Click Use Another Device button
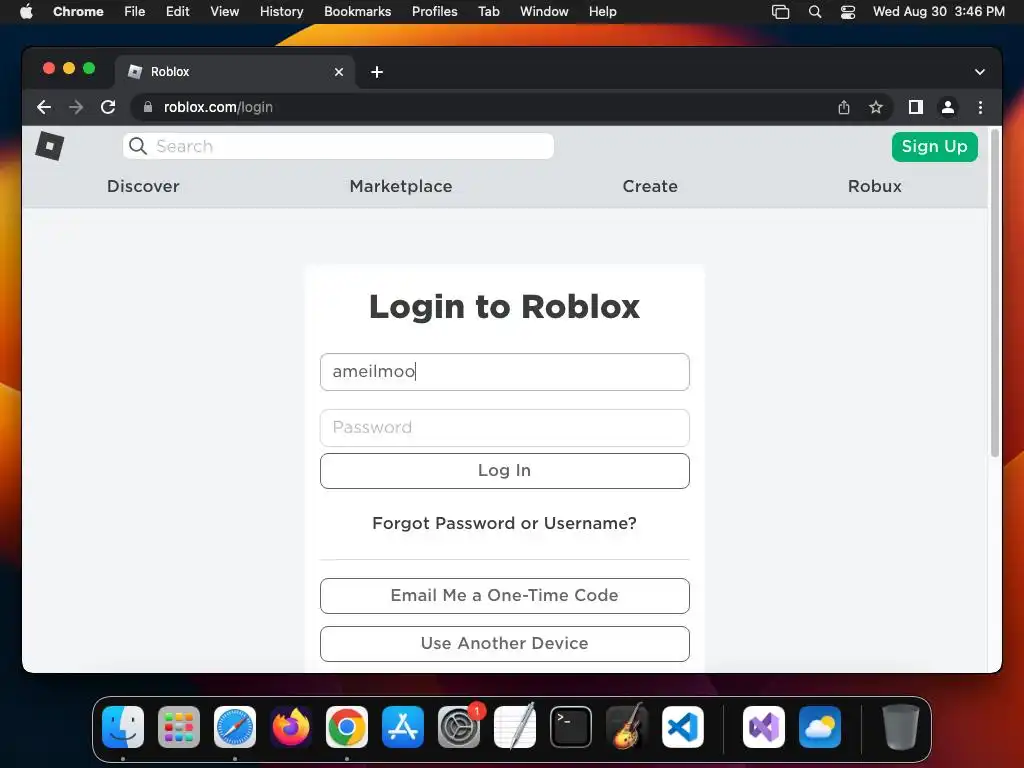This screenshot has height=768, width=1024. click(505, 643)
